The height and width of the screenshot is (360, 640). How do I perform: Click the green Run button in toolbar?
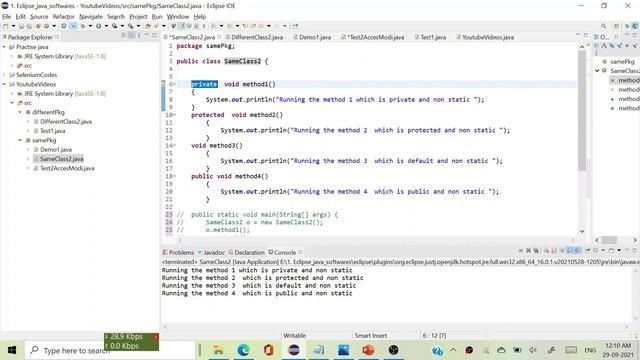point(98,26)
